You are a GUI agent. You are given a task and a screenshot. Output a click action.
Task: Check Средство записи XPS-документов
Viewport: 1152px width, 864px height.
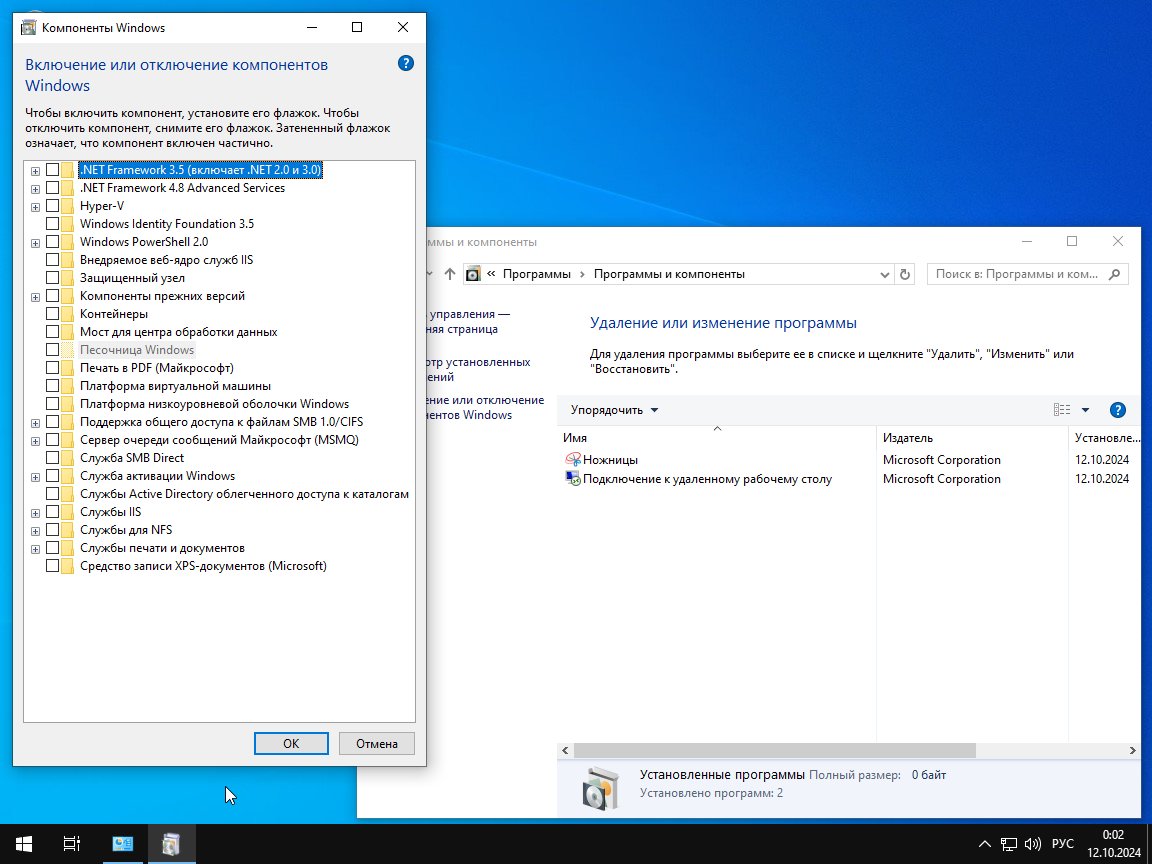pyautogui.click(x=52, y=566)
